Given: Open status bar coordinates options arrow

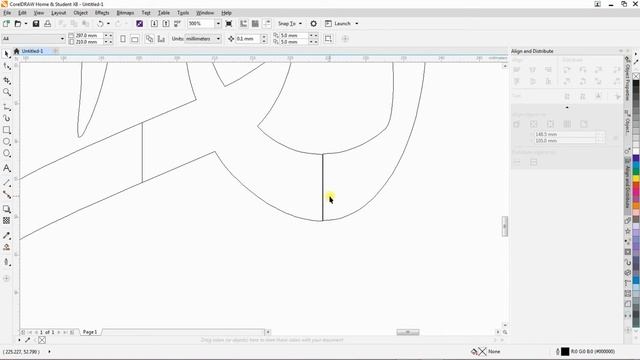Looking at the screenshot, I should click(x=49, y=351).
